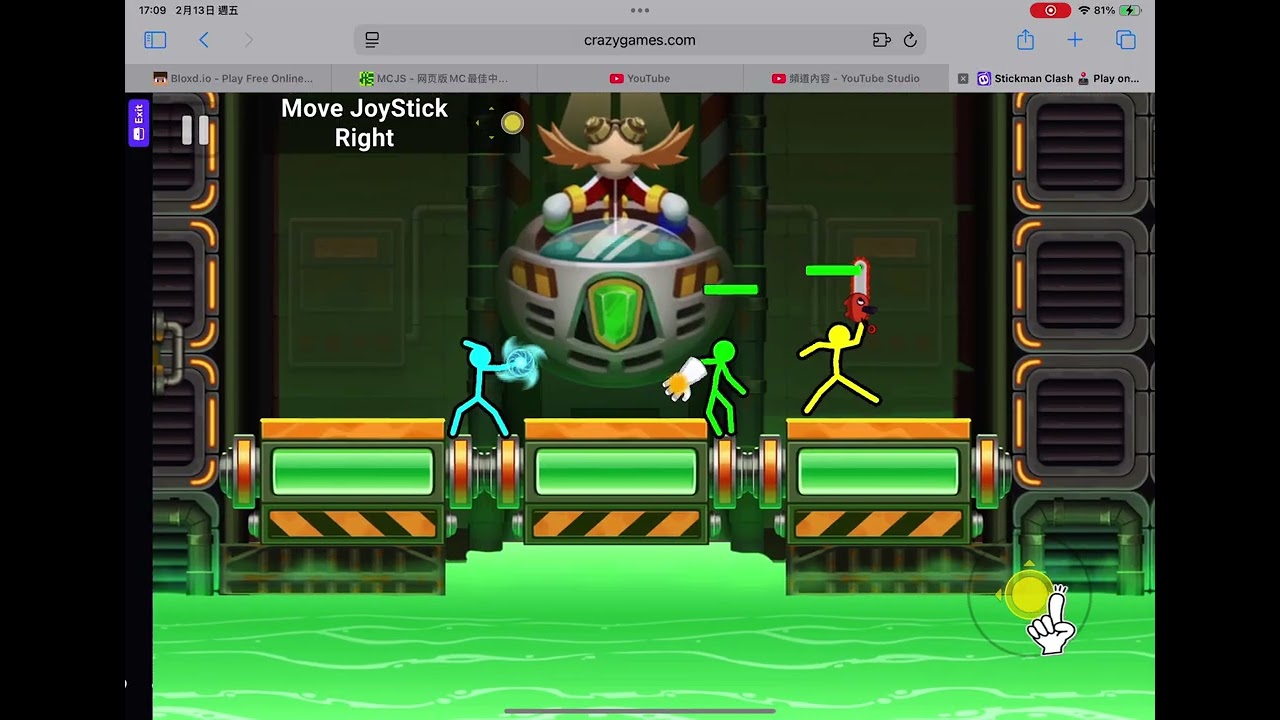The height and width of the screenshot is (720, 1280).
Task: Tap the battery status icon
Action: coord(1130,10)
